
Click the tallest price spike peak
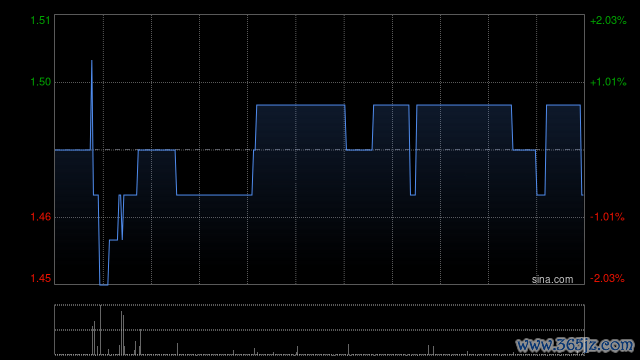tap(91, 61)
